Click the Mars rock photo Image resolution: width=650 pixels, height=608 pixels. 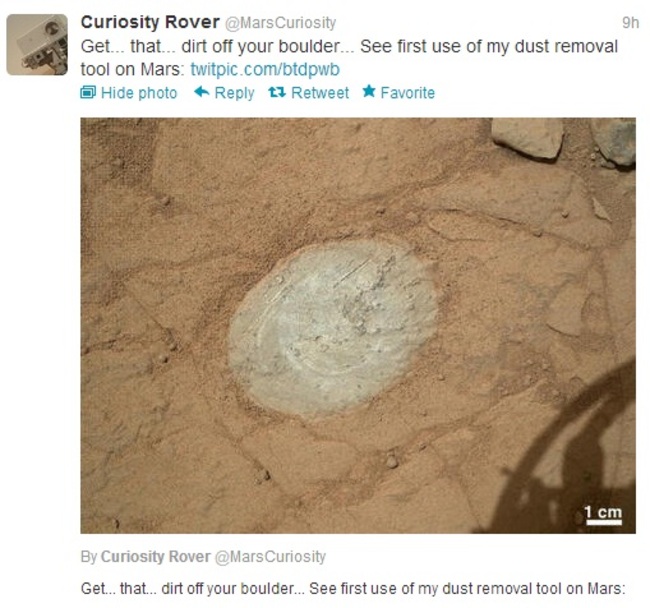point(358,325)
